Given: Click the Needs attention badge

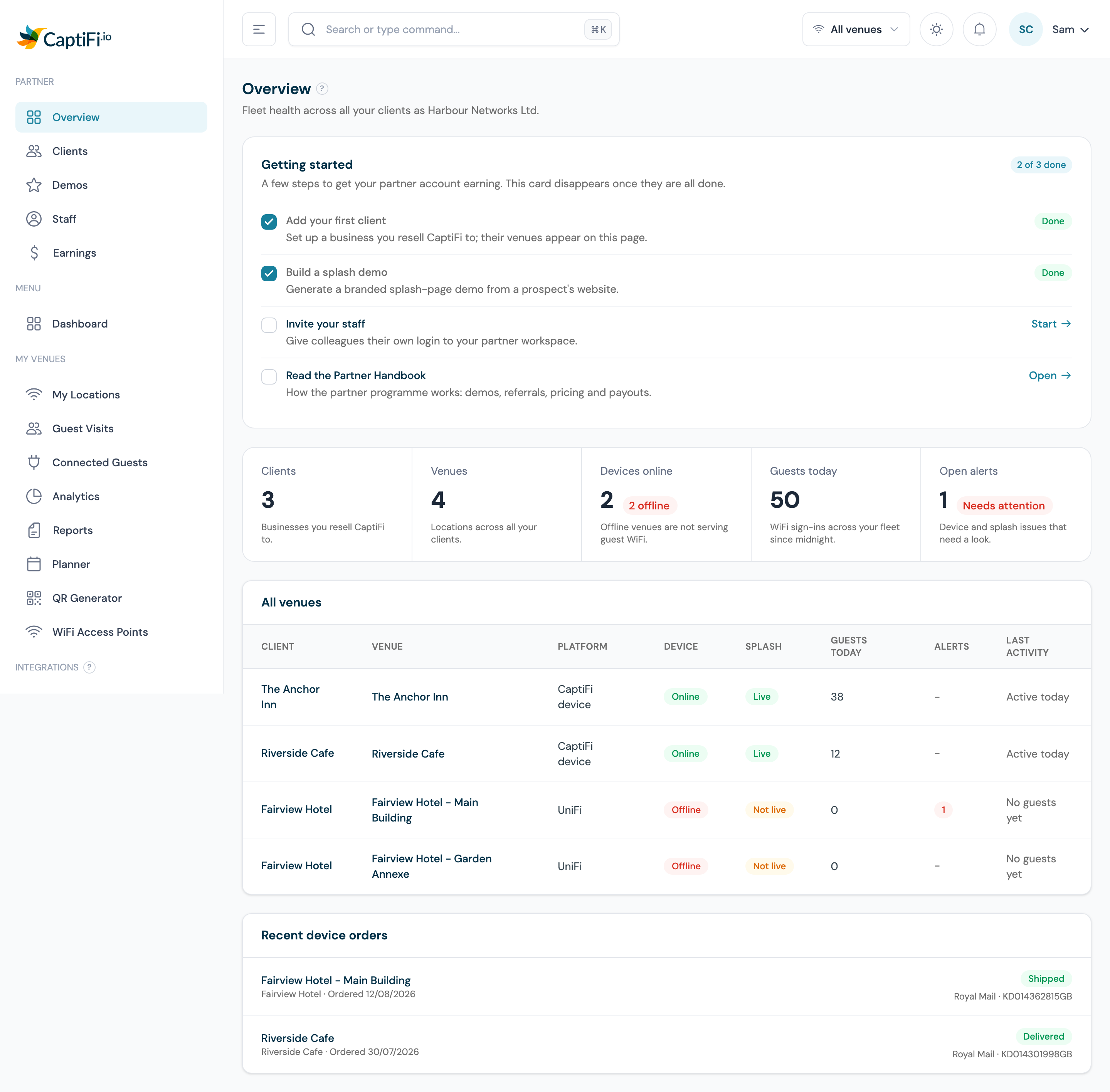Looking at the screenshot, I should tap(1004, 505).
